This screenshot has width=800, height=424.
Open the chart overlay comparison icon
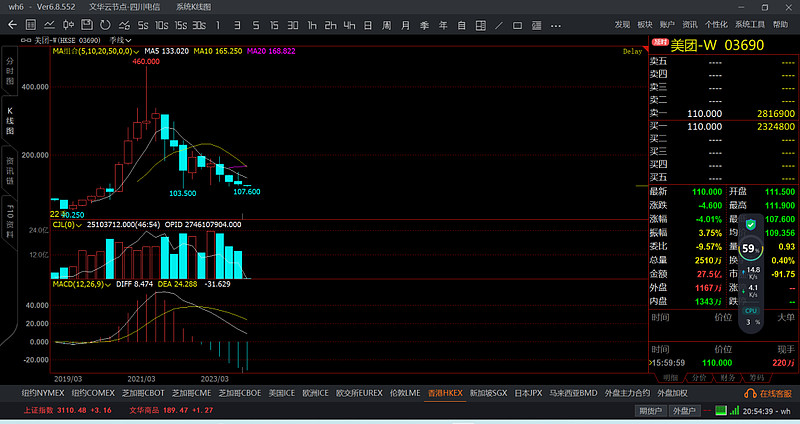[x=124, y=24]
